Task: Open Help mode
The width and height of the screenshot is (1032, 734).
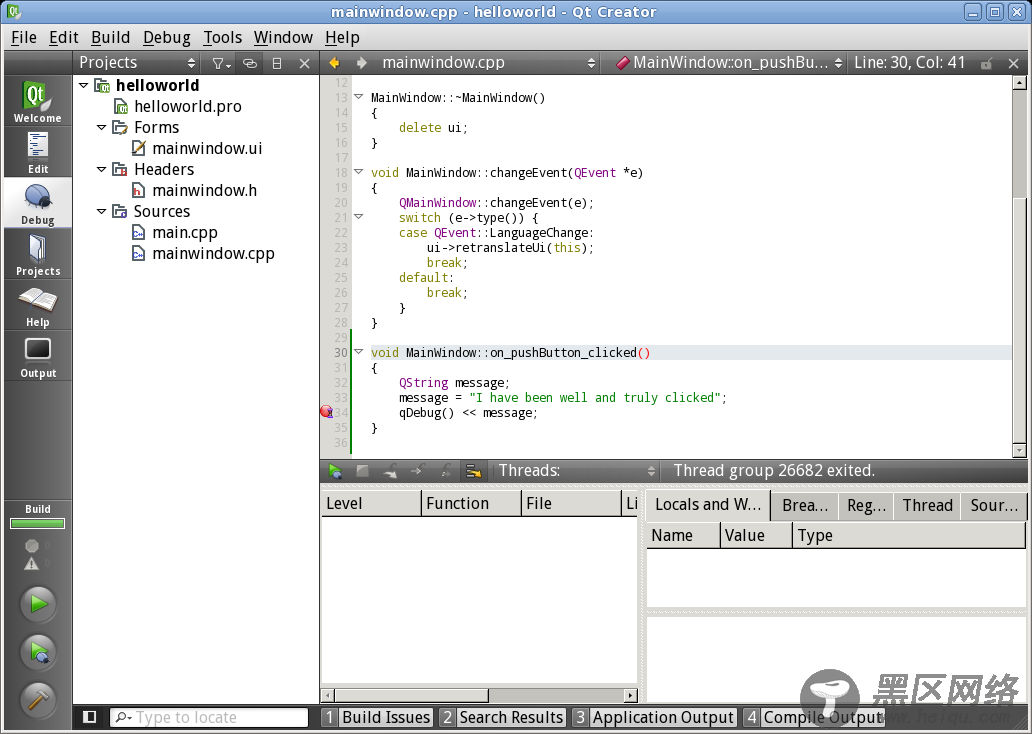Action: click(x=38, y=305)
